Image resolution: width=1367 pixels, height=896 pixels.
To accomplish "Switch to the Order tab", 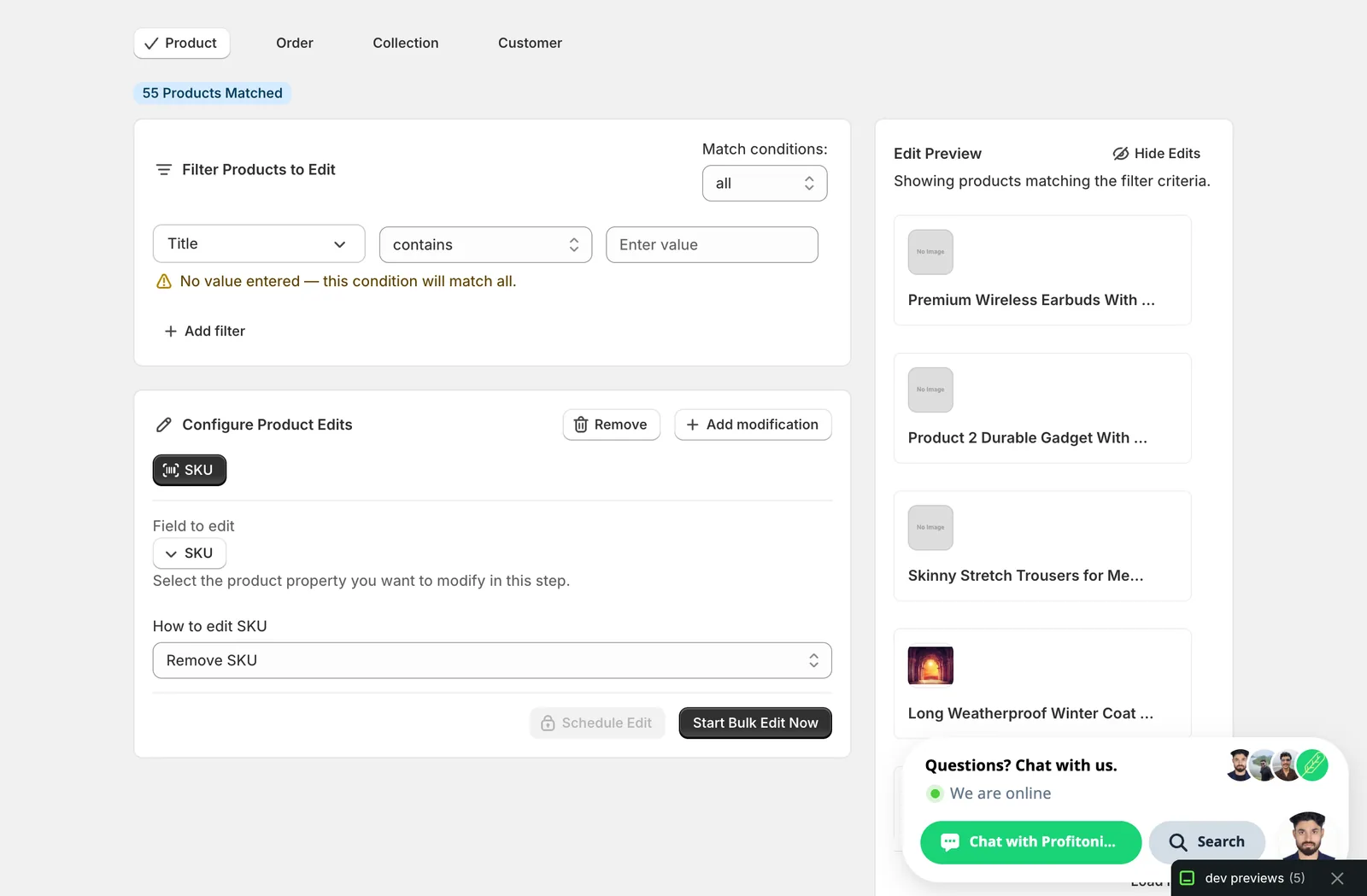I will point(295,44).
